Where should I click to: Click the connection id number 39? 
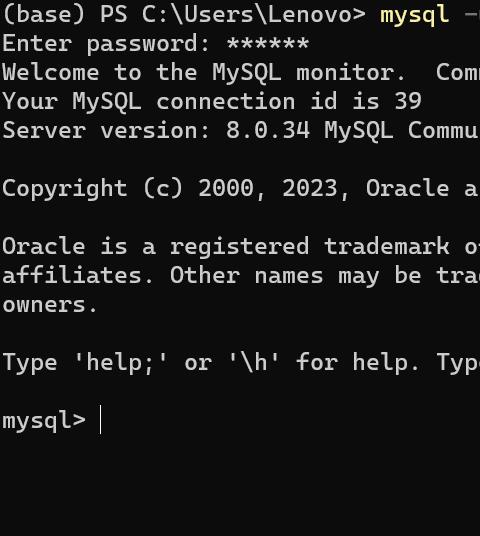[x=408, y=102]
